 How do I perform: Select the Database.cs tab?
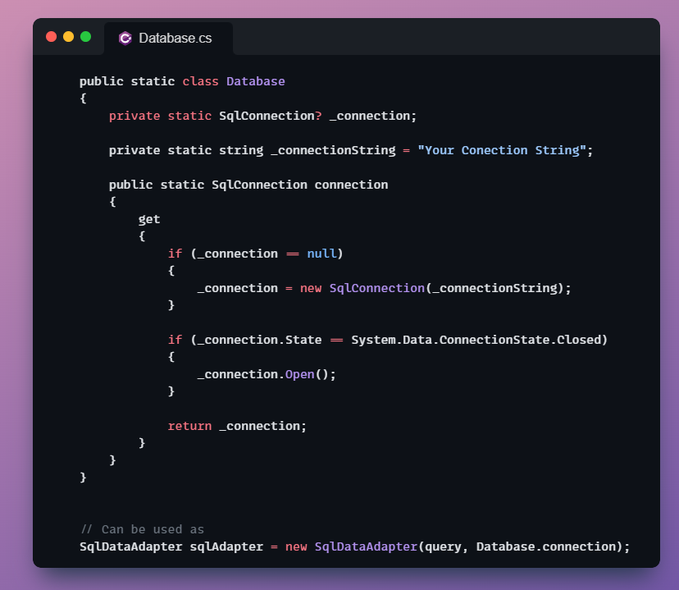click(168, 38)
